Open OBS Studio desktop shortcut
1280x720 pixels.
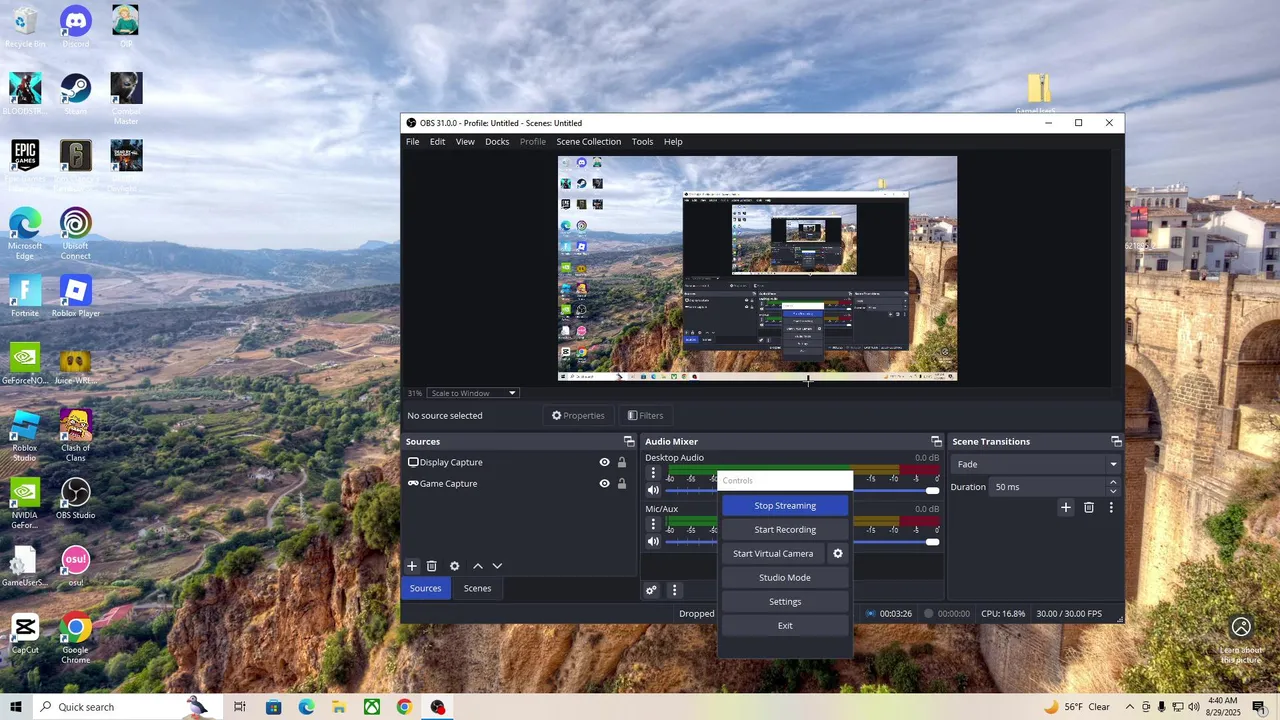coord(75,498)
